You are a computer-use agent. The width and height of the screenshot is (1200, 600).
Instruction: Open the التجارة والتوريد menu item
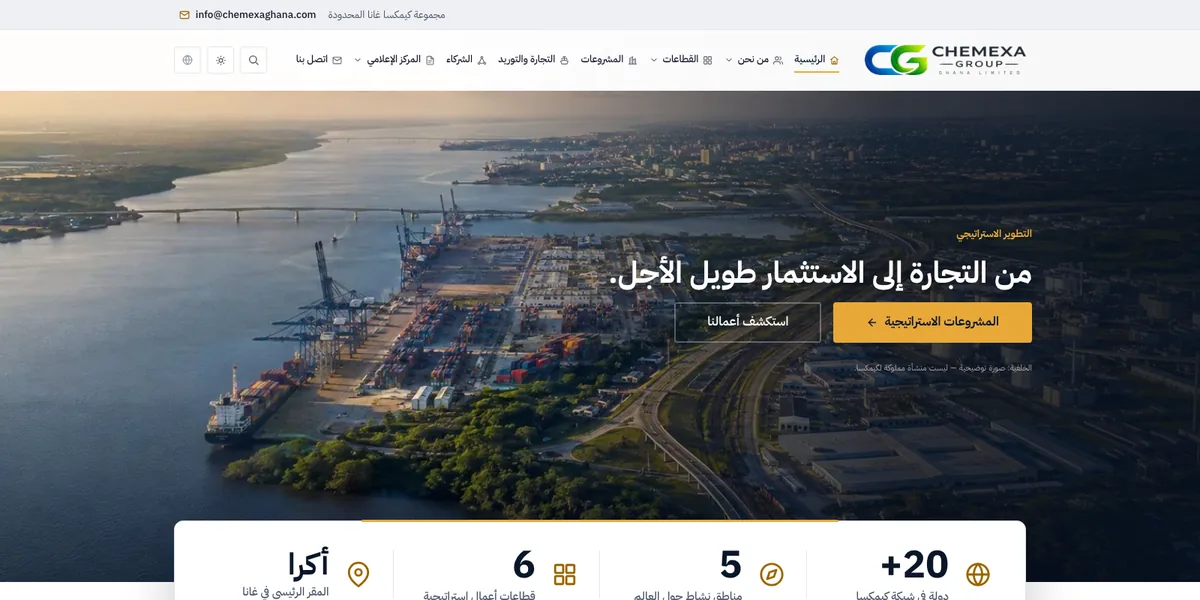pos(533,60)
